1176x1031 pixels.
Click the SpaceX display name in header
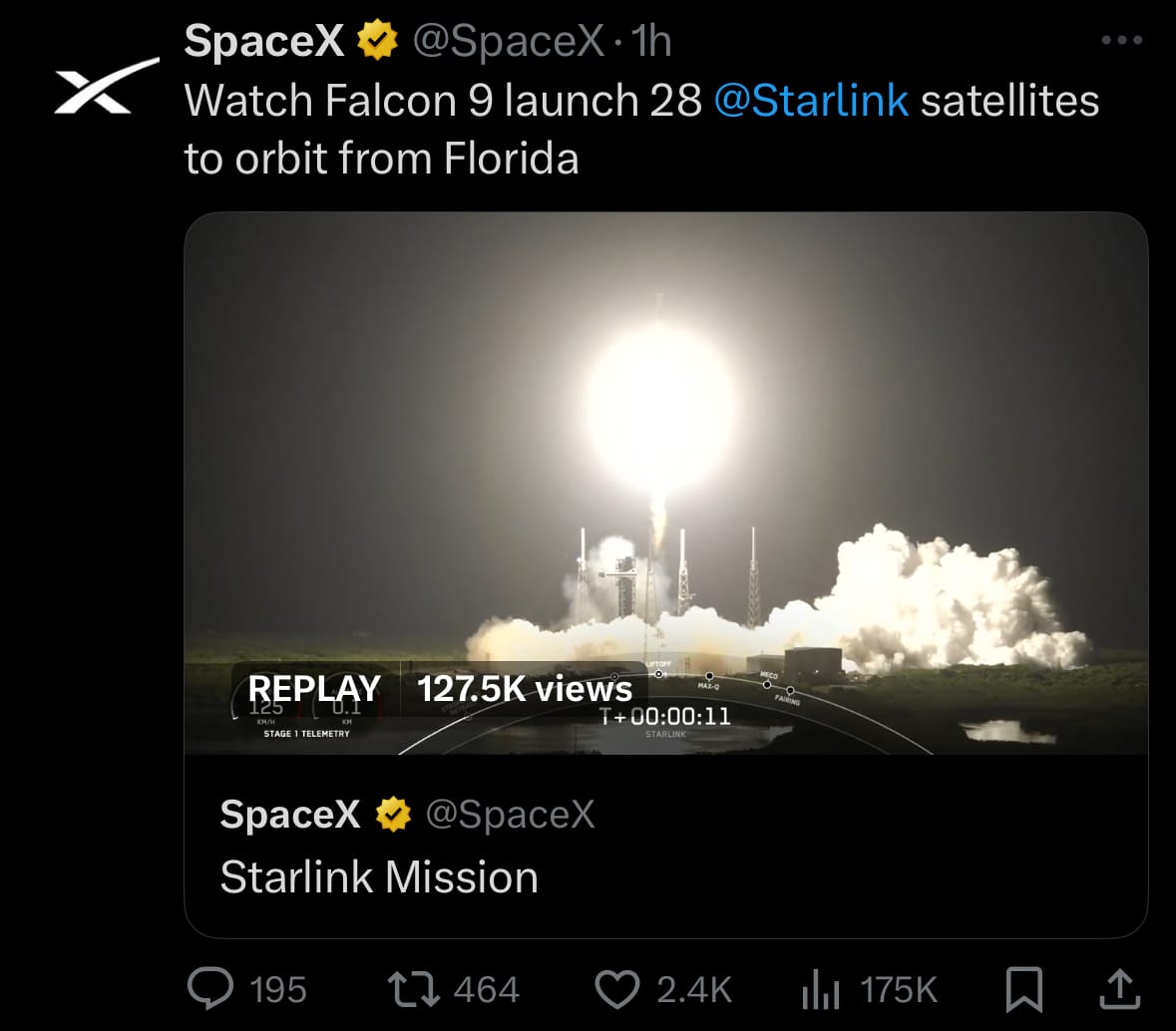click(x=264, y=41)
